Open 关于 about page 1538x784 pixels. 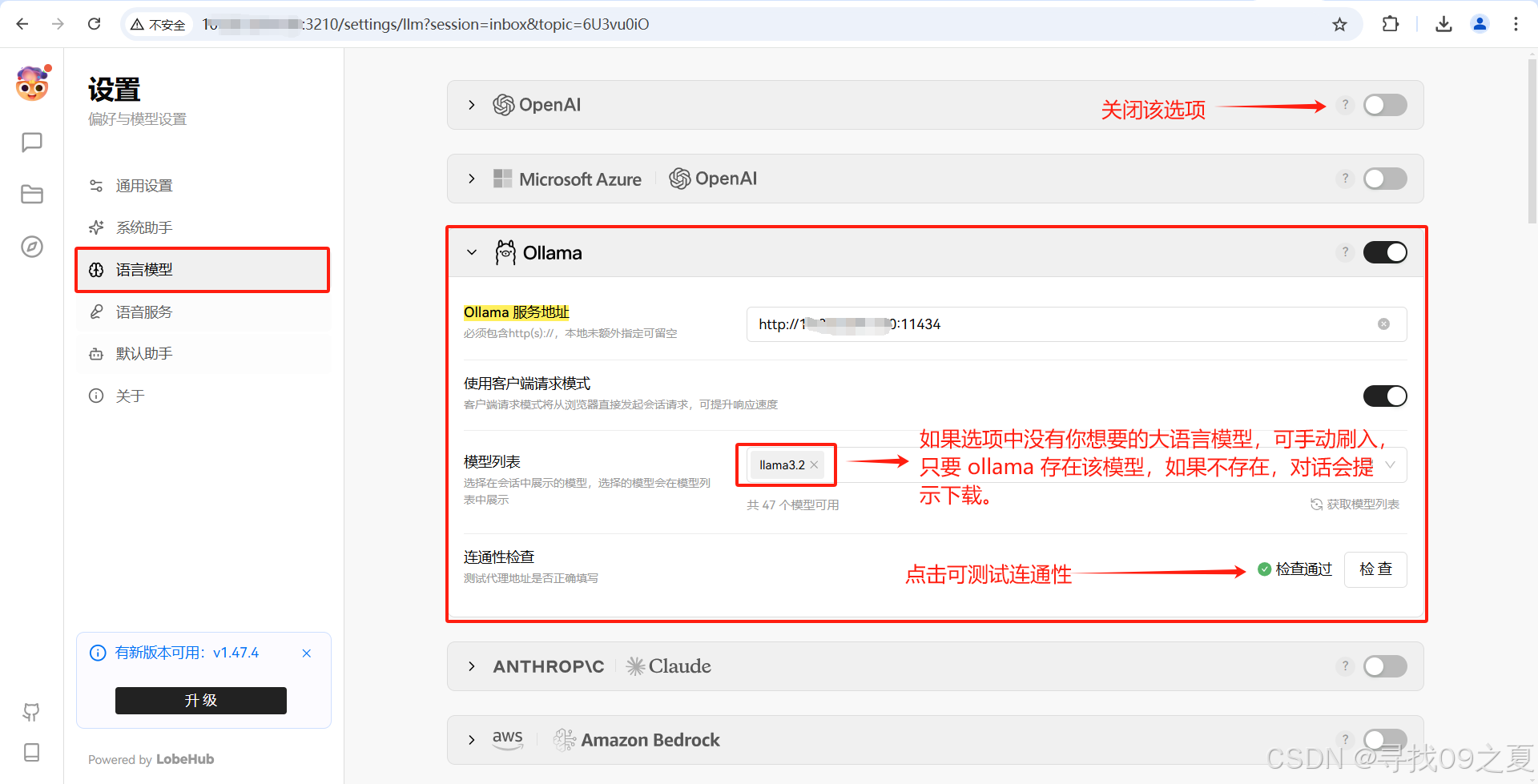coord(203,396)
